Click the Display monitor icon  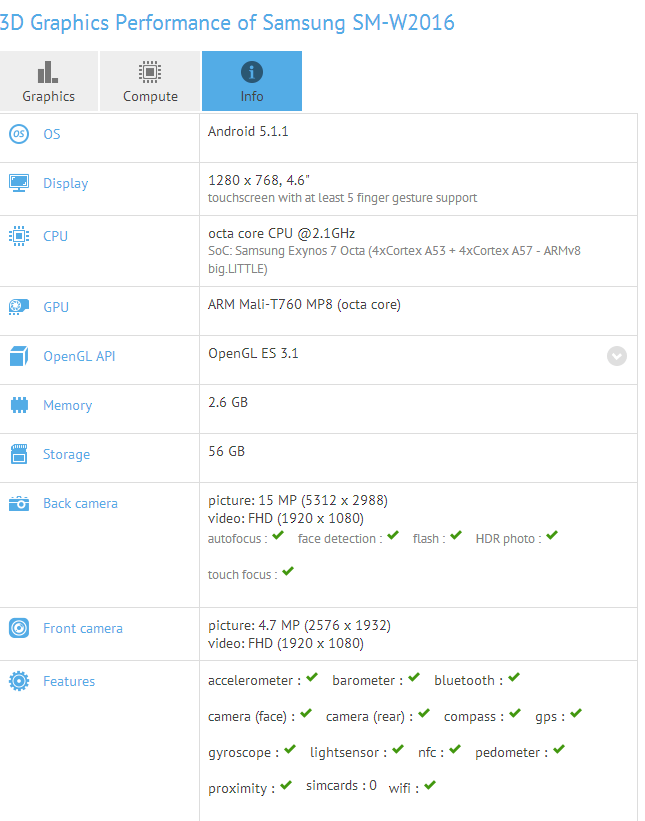pos(19,183)
